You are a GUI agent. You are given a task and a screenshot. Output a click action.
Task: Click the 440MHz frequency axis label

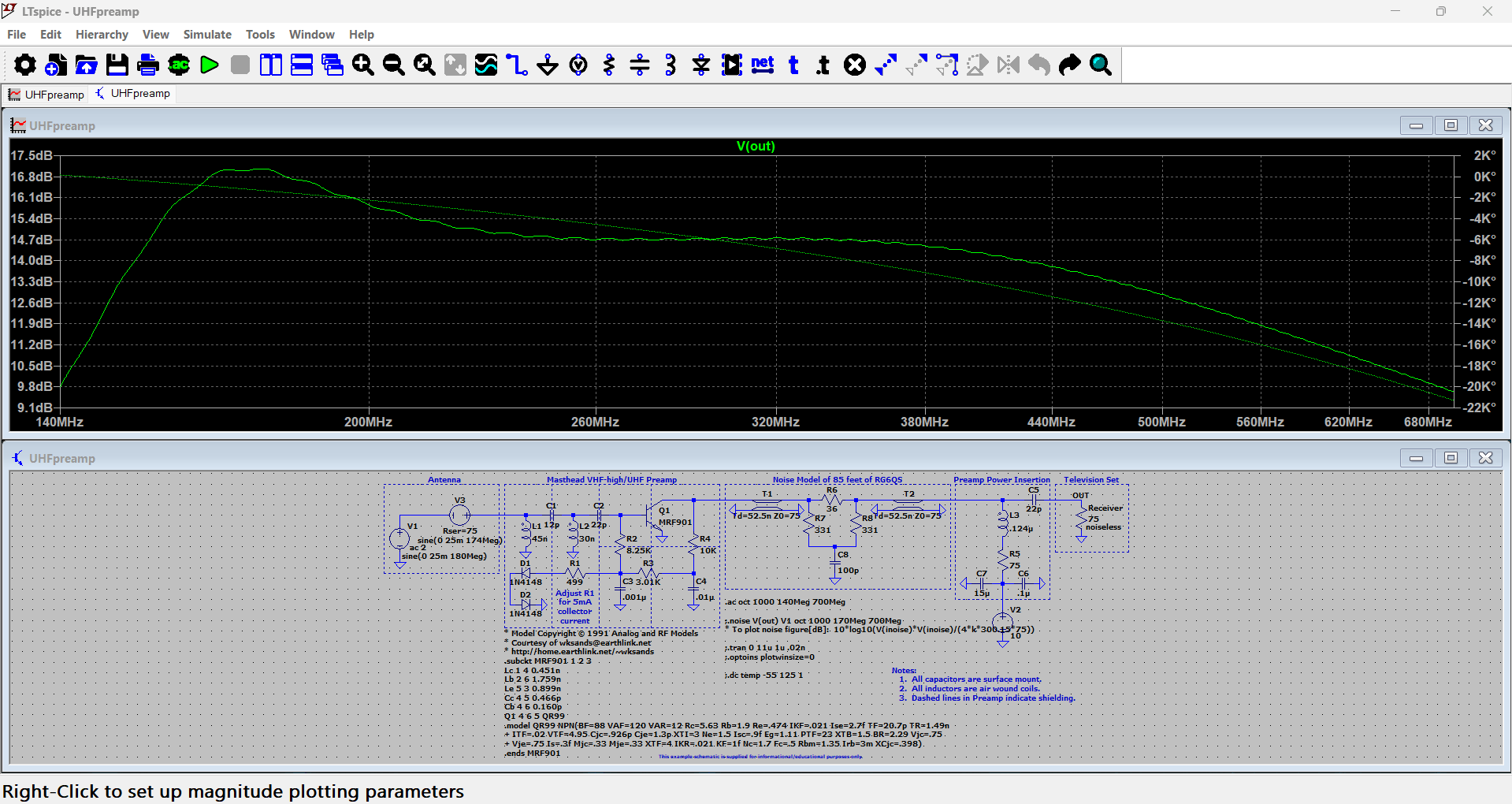(x=1051, y=422)
